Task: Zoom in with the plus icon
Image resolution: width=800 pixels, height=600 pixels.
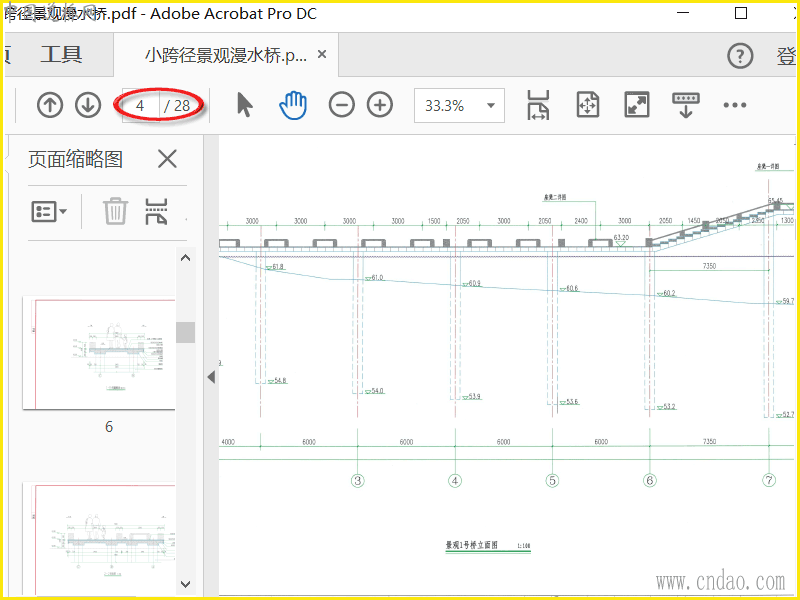Action: (380, 105)
